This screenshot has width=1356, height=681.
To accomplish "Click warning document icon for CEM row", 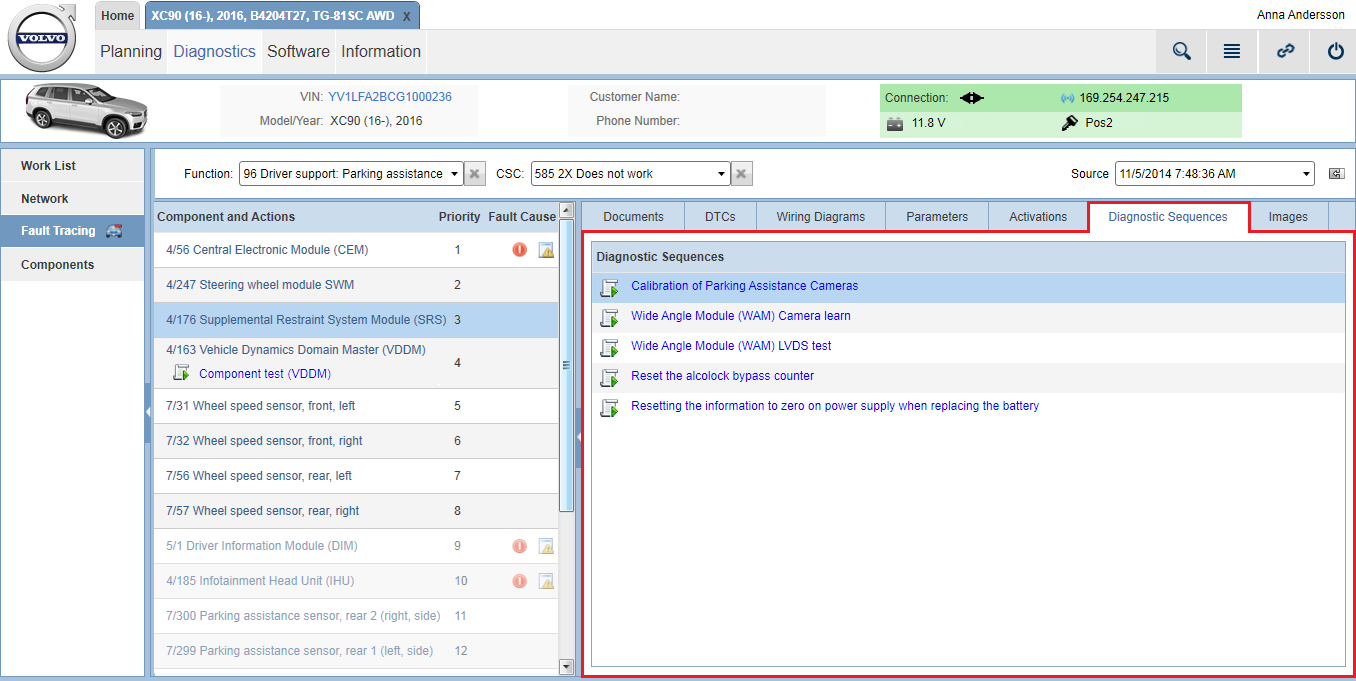I will (546, 250).
